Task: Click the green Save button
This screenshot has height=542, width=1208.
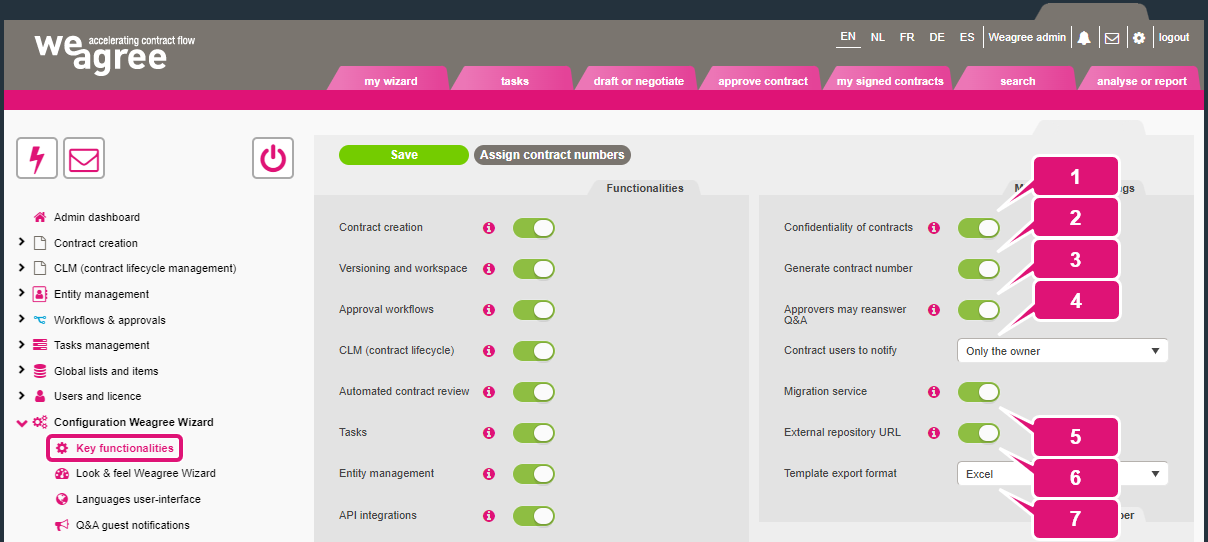Action: pyautogui.click(x=404, y=155)
